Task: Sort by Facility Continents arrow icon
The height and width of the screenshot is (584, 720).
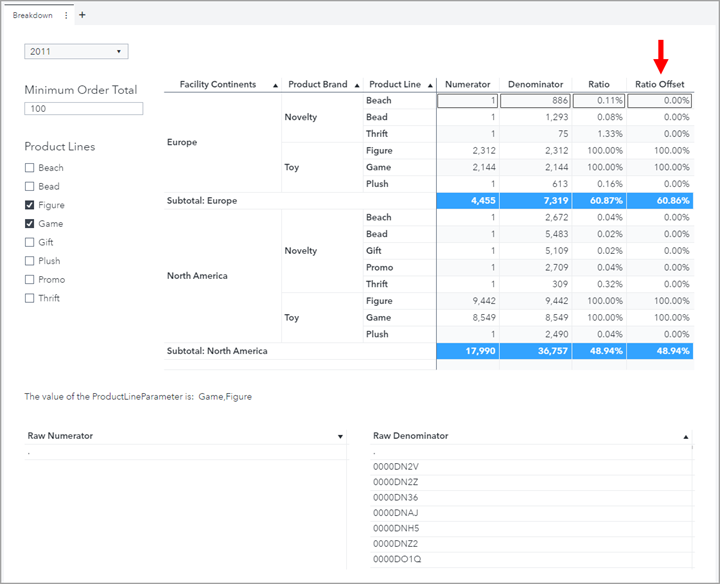Action: tap(275, 85)
